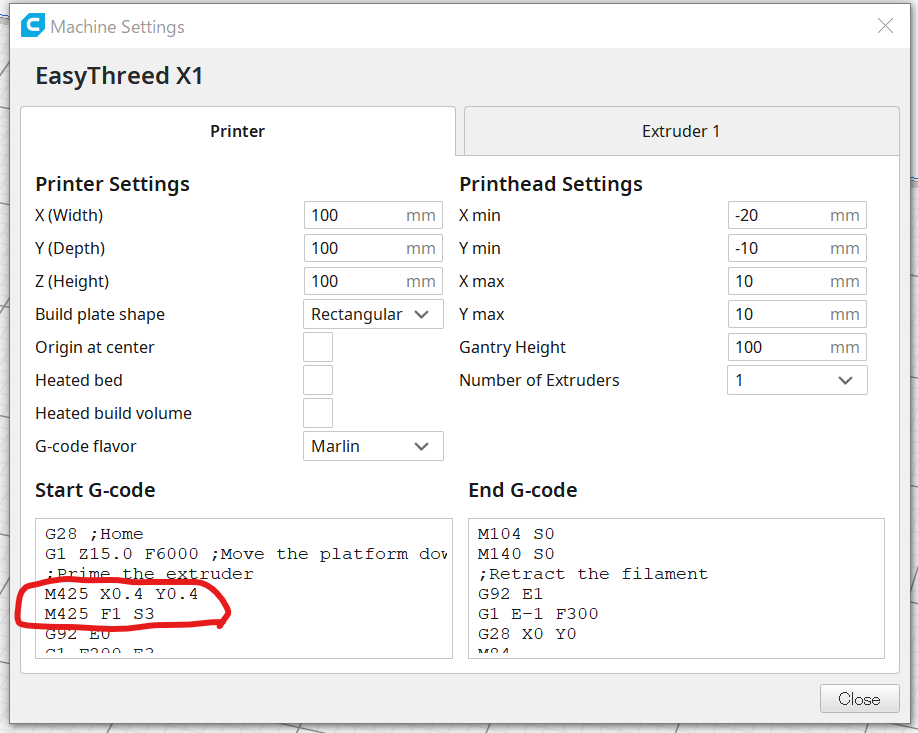This screenshot has height=733, width=918.
Task: Click the 'M140 S0' line in End G-code
Action: (x=516, y=554)
